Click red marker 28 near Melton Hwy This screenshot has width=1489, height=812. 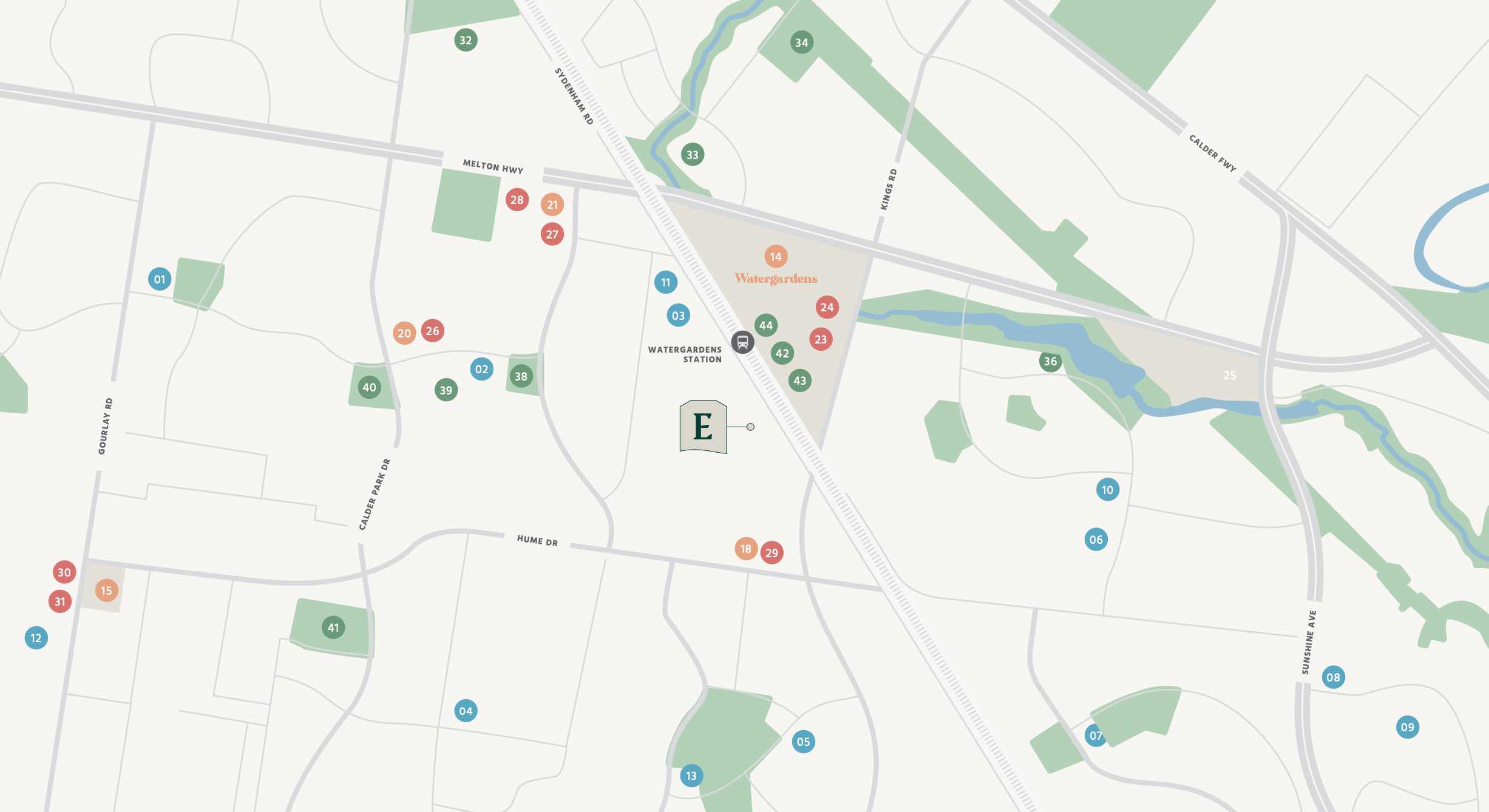coord(517,200)
